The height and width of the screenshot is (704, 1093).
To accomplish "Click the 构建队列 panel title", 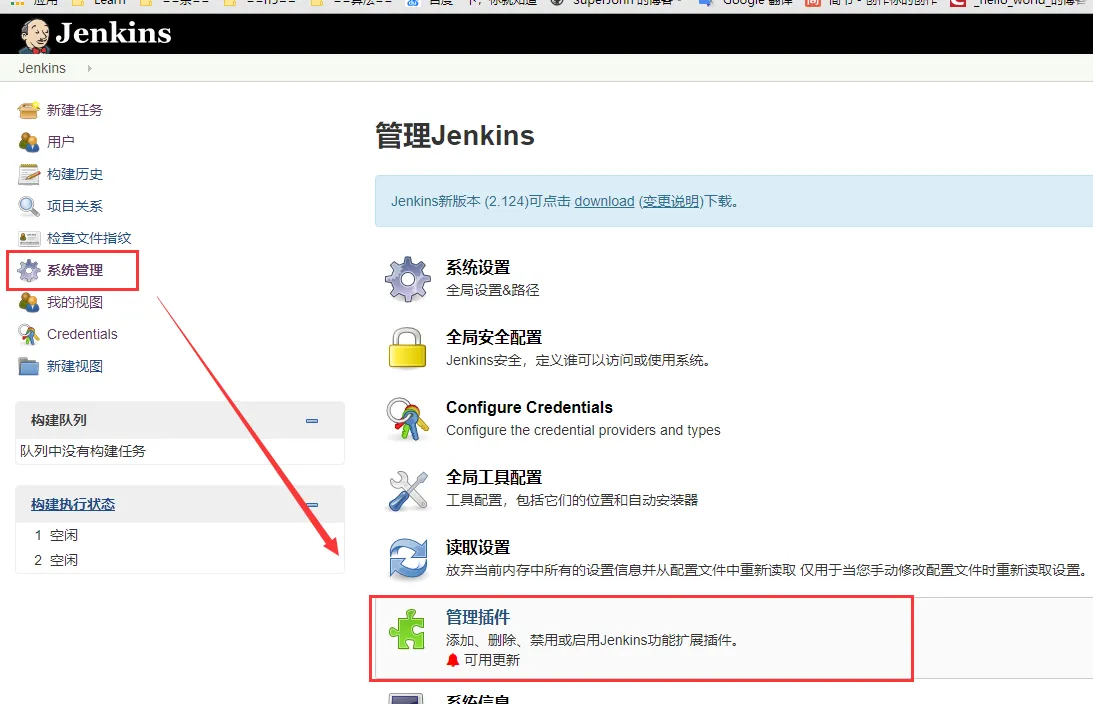I will pyautogui.click(x=59, y=420).
